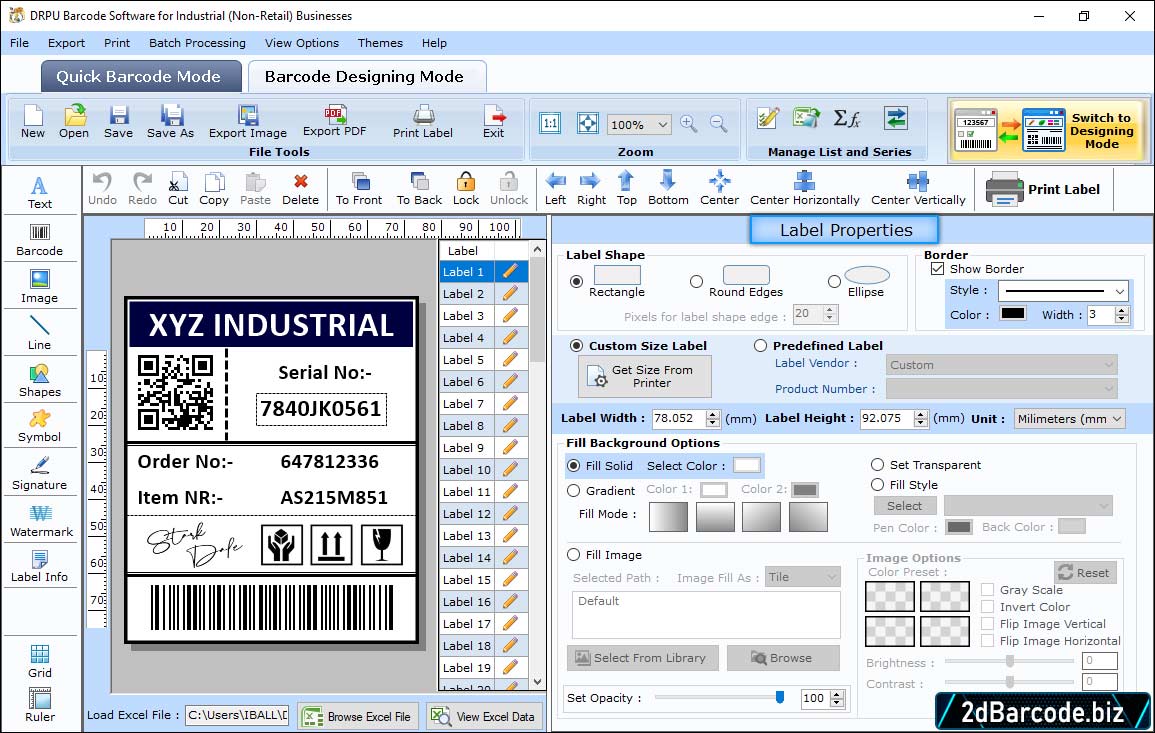Image resolution: width=1155 pixels, height=733 pixels.
Task: Select the Fill Style option
Action: click(877, 485)
